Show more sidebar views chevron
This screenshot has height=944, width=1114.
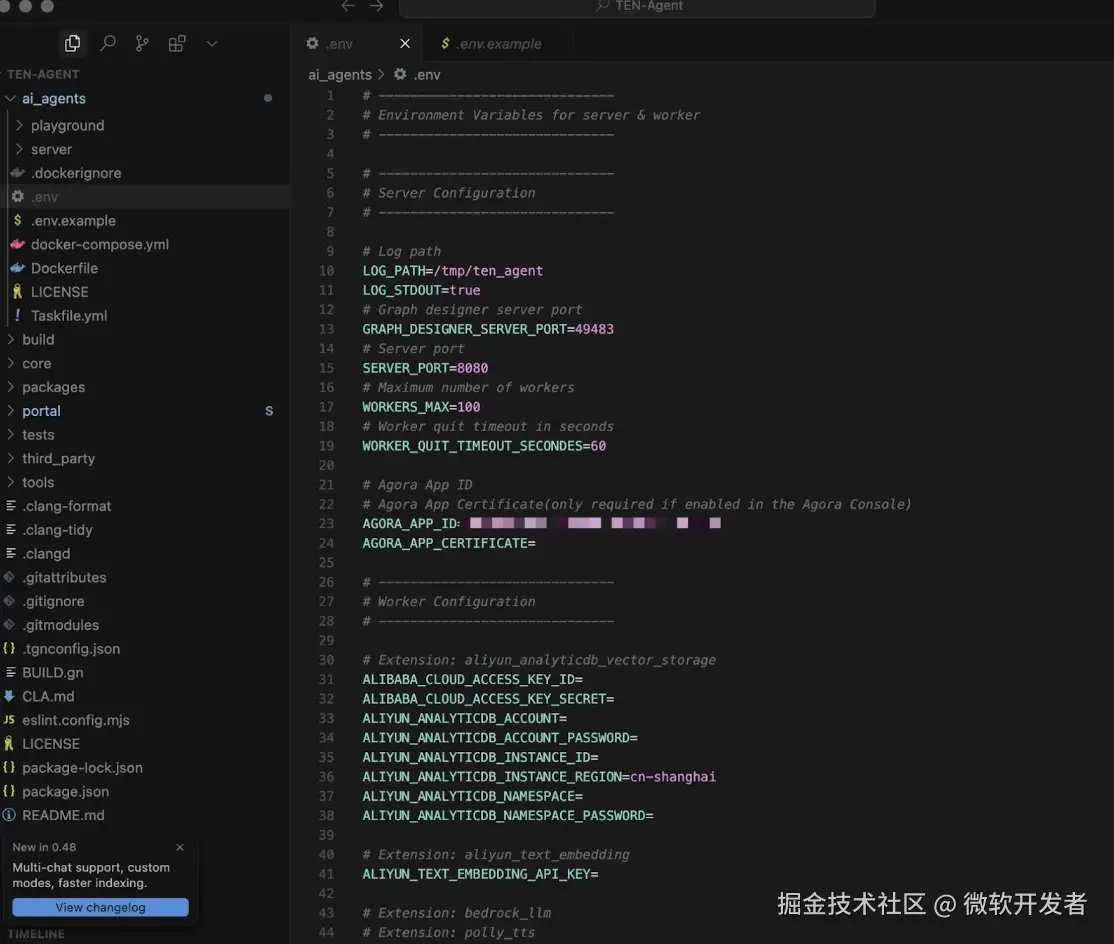point(212,43)
